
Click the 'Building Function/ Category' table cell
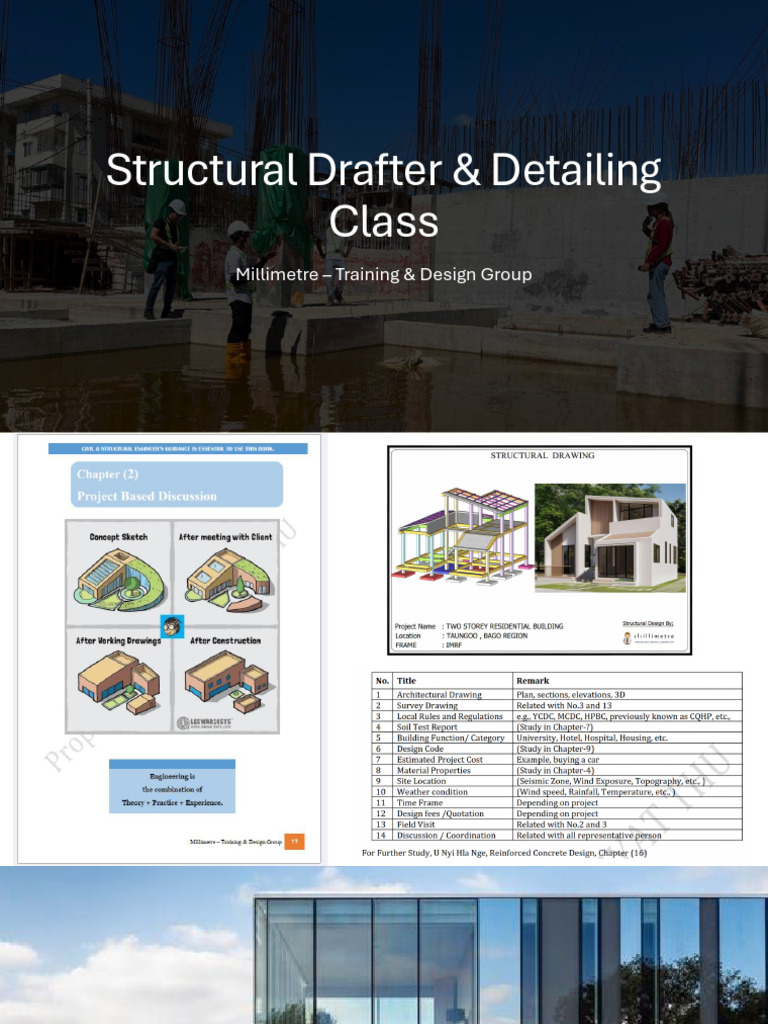point(451,738)
